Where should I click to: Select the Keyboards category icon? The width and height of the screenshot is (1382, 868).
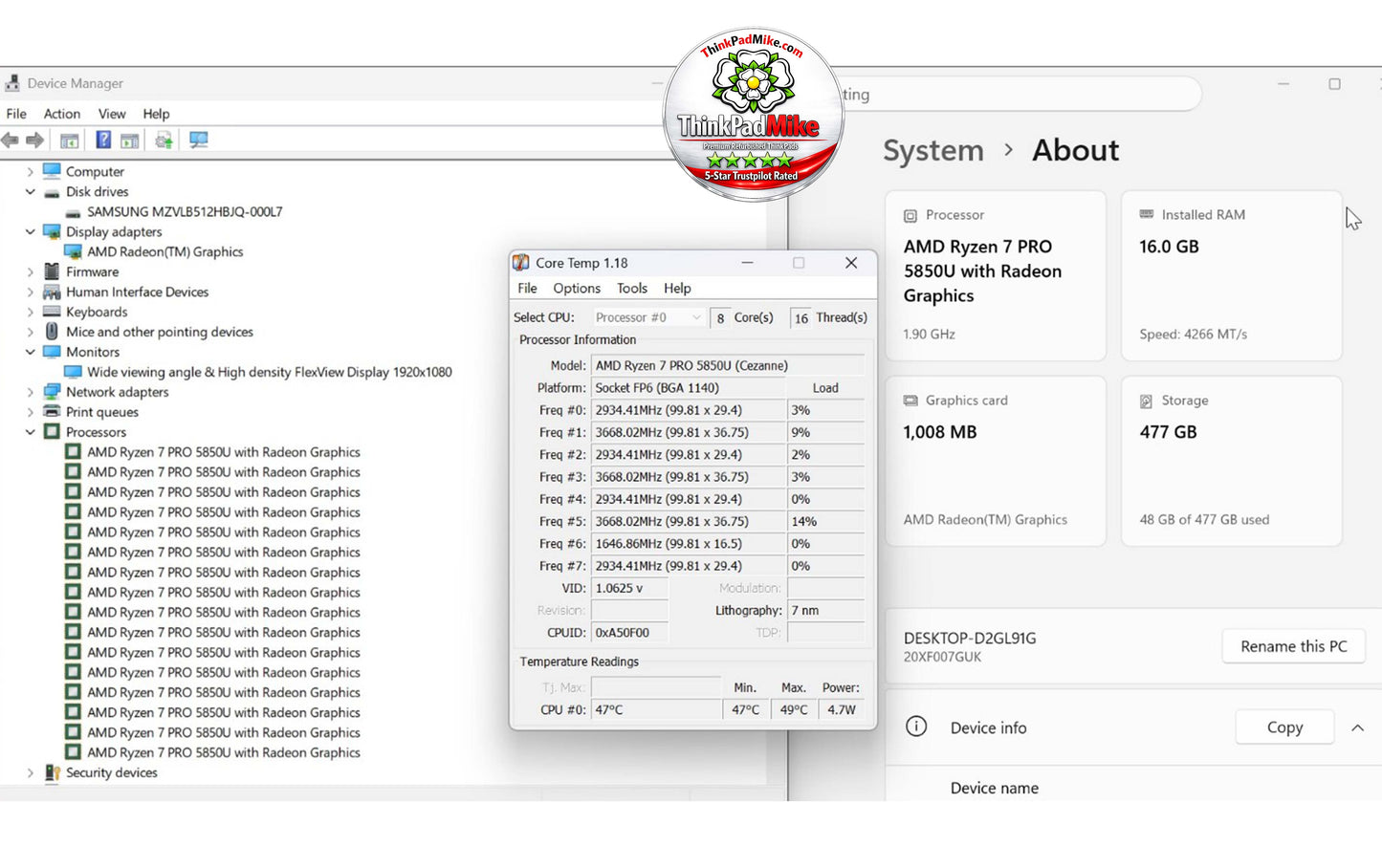click(x=52, y=312)
